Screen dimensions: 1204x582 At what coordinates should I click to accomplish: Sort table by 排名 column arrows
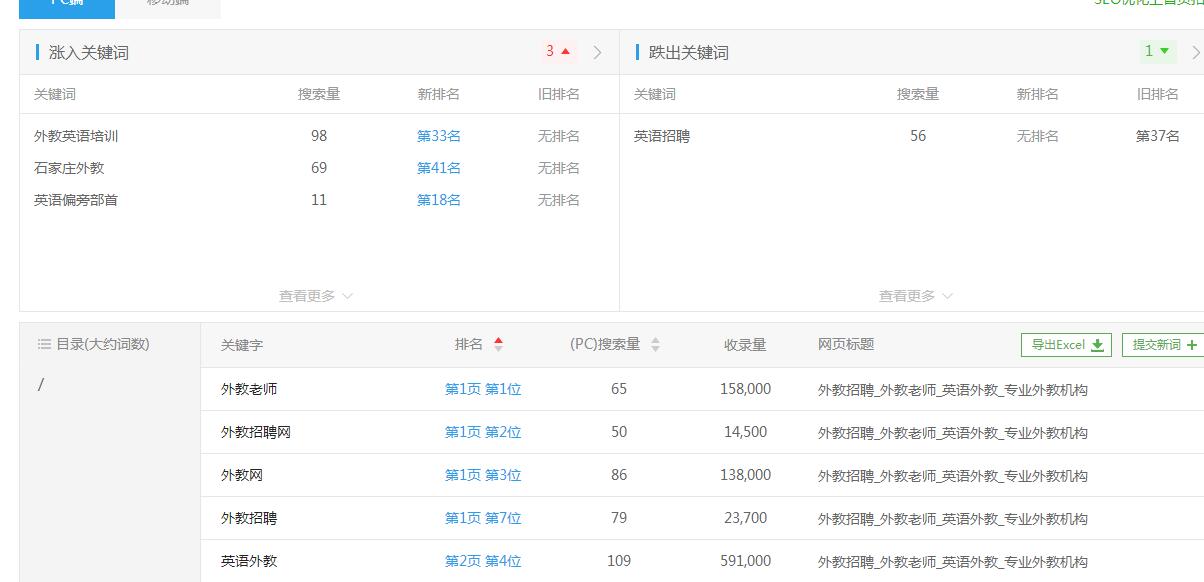click(x=498, y=345)
